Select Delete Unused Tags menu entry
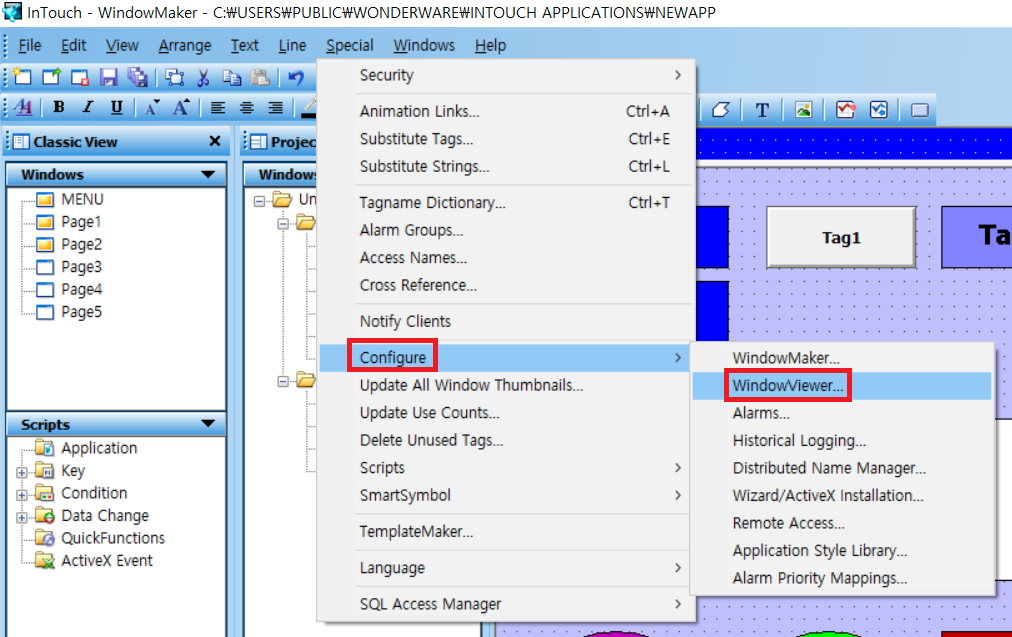This screenshot has width=1012, height=637. coord(506,440)
